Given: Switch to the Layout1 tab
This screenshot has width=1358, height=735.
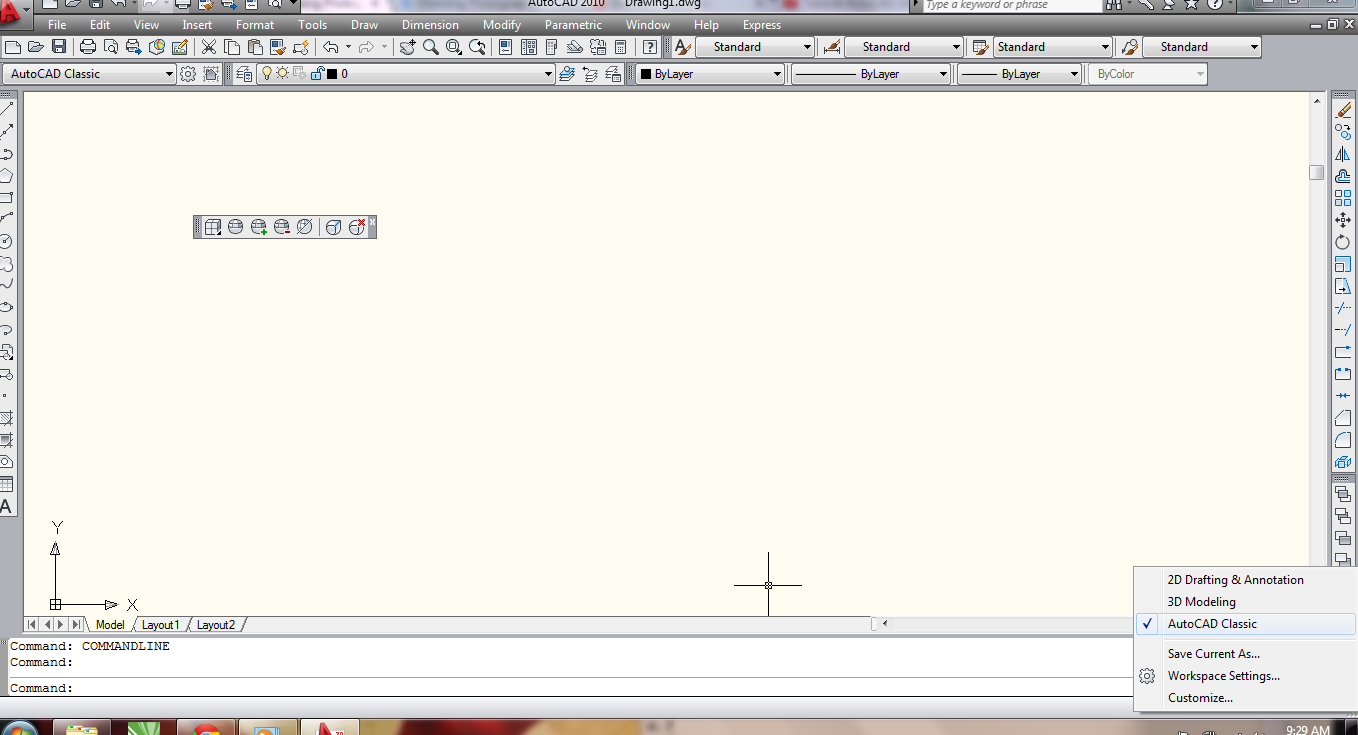Looking at the screenshot, I should [x=160, y=625].
